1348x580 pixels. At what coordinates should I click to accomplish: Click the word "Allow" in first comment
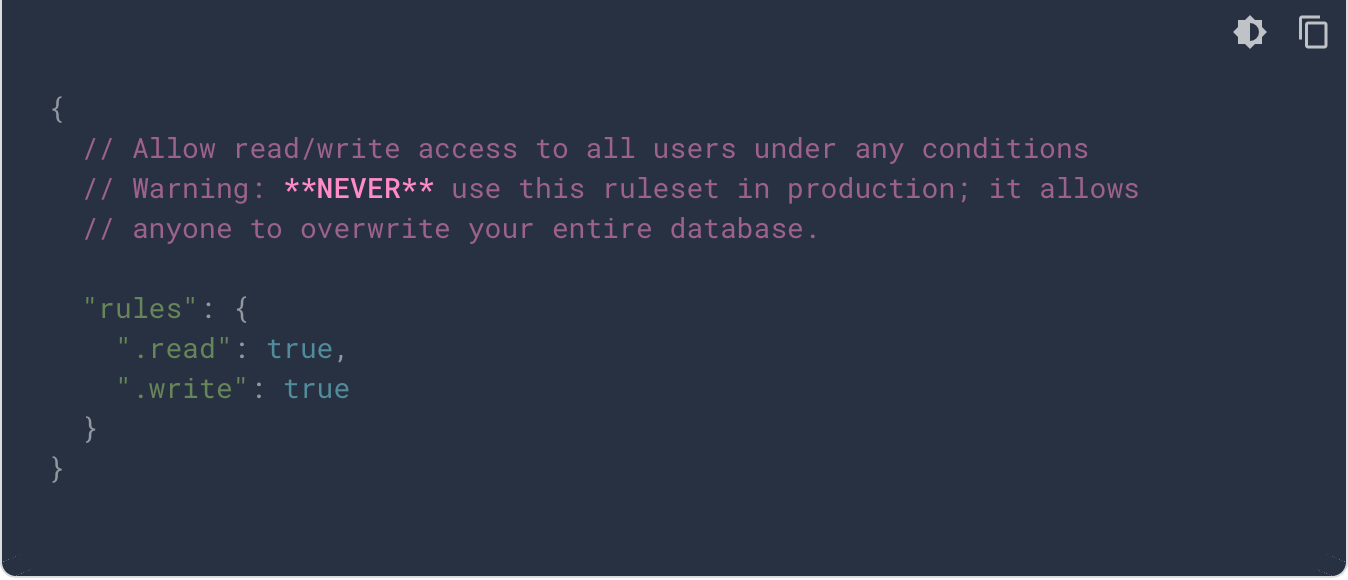pyautogui.click(x=174, y=149)
